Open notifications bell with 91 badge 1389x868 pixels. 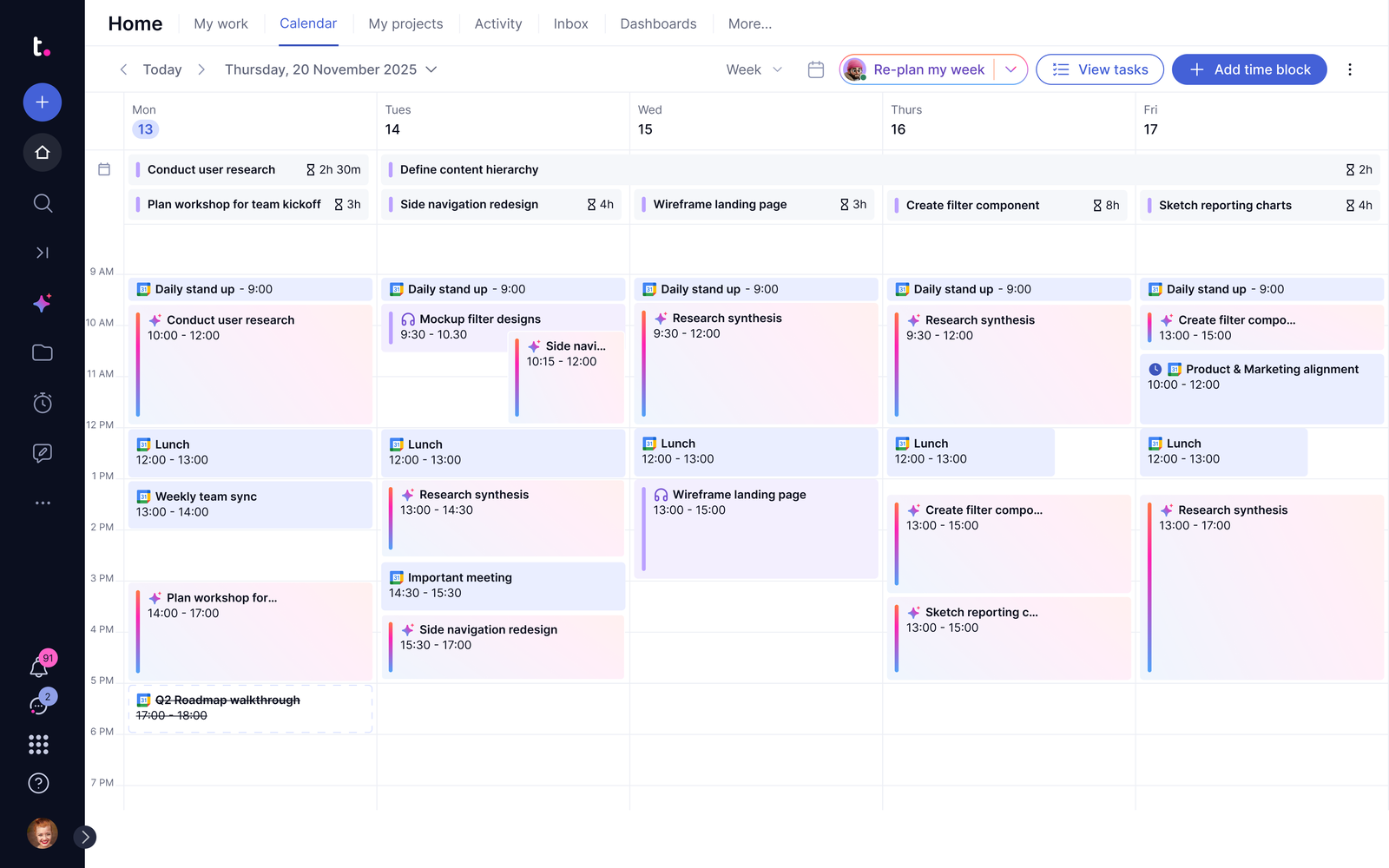click(x=40, y=667)
